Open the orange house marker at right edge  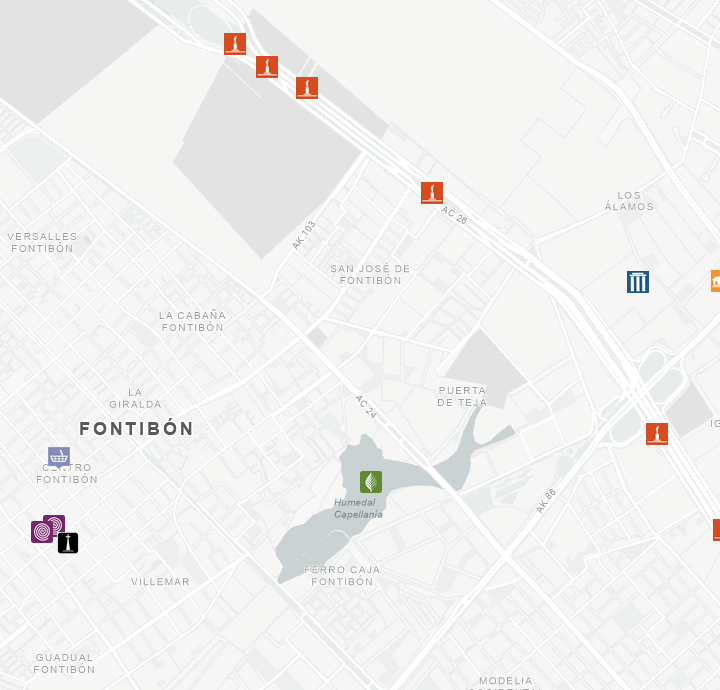[x=716, y=281]
